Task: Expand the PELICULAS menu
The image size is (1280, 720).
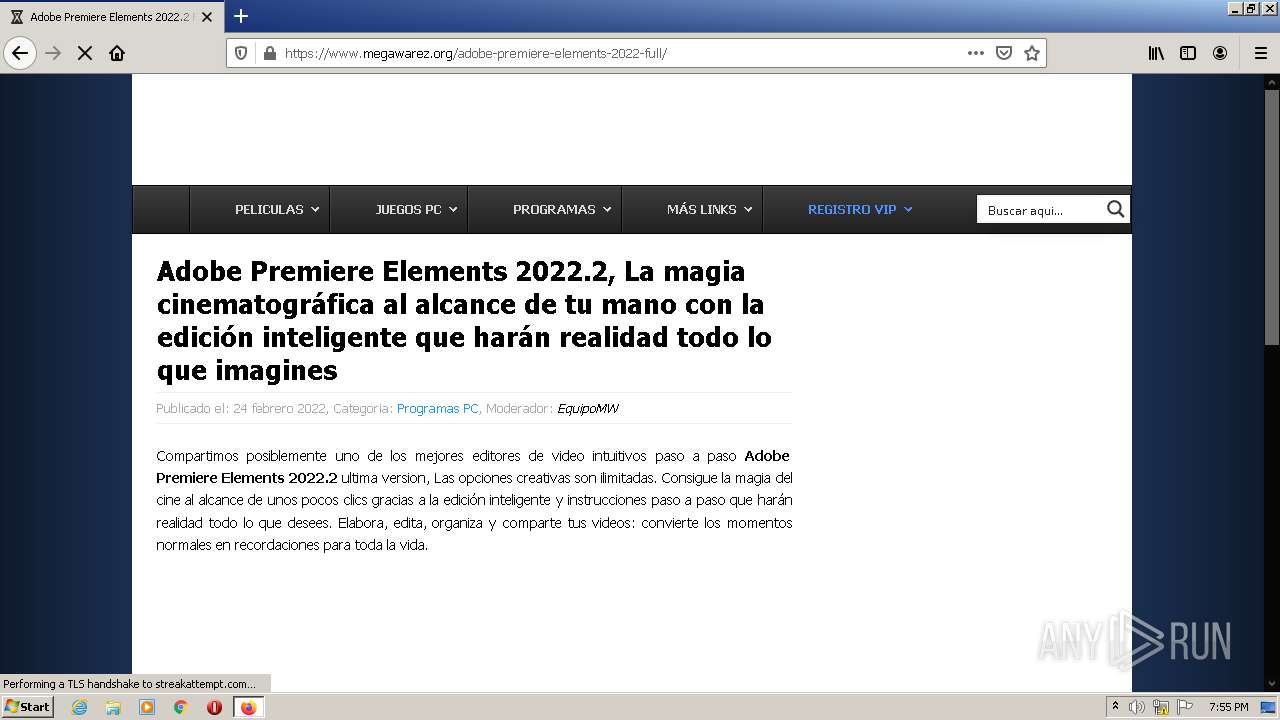Action: click(x=276, y=209)
